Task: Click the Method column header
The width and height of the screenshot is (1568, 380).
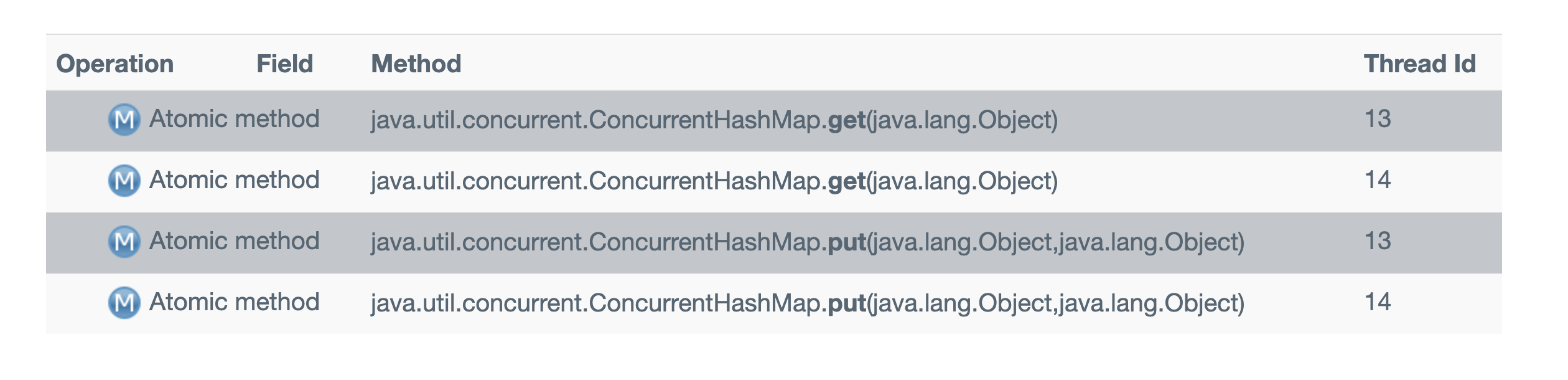Action: tap(416, 64)
